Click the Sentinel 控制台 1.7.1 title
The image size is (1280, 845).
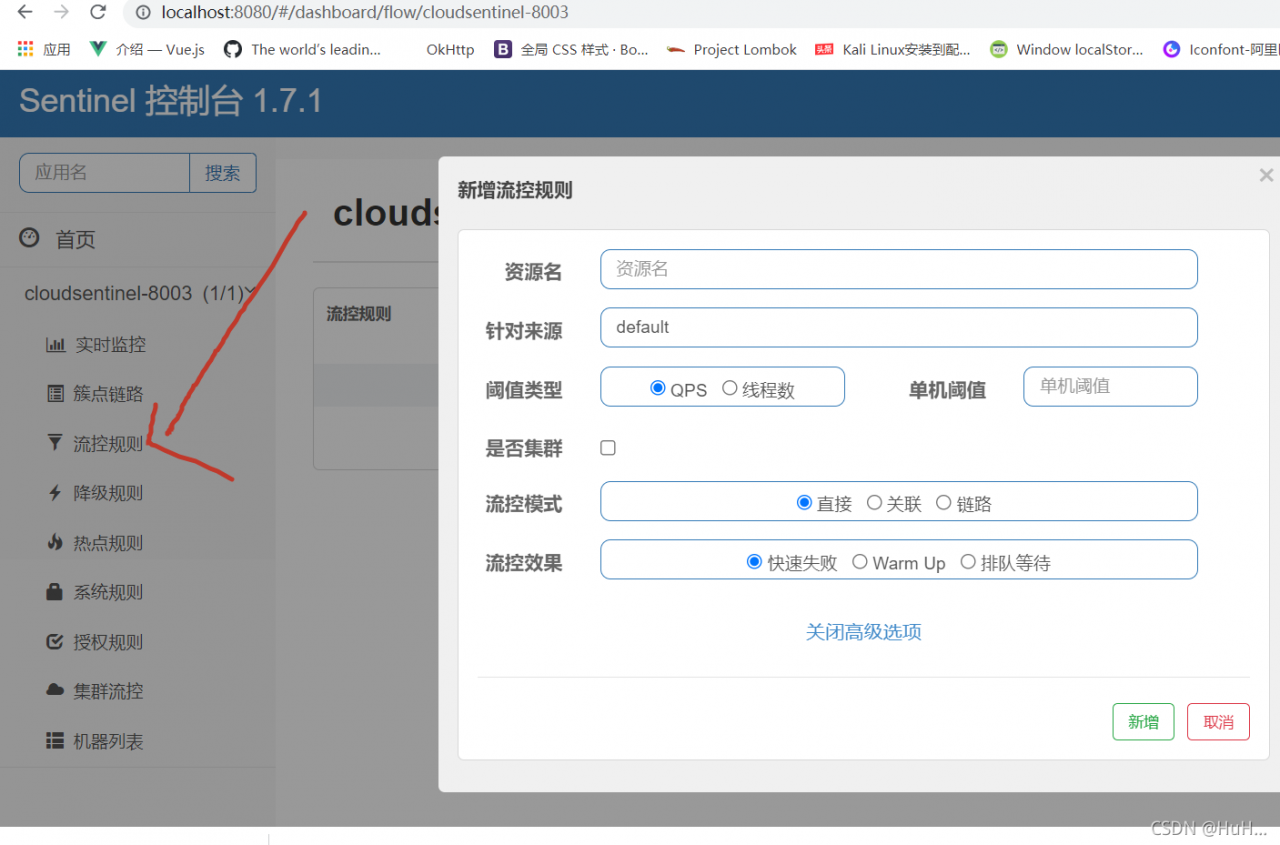(171, 101)
